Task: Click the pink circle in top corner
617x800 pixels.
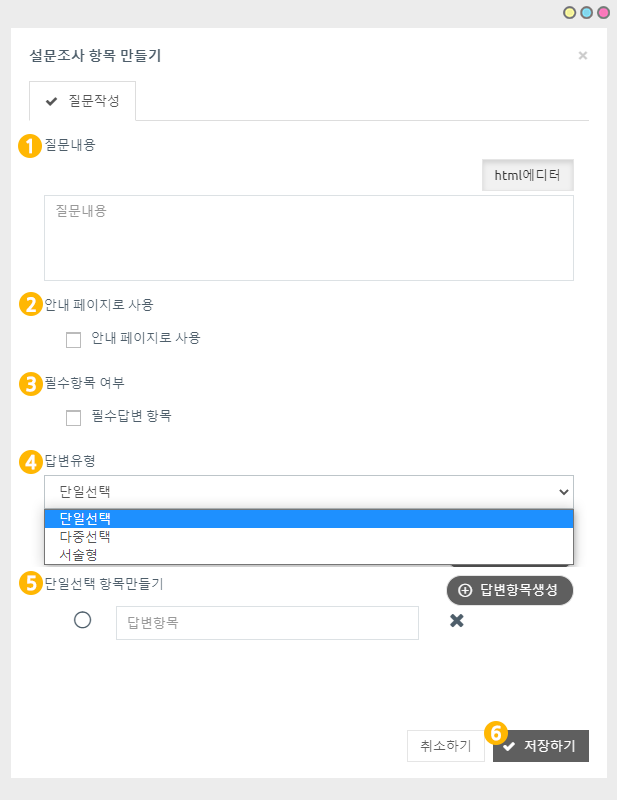Action: click(x=603, y=13)
